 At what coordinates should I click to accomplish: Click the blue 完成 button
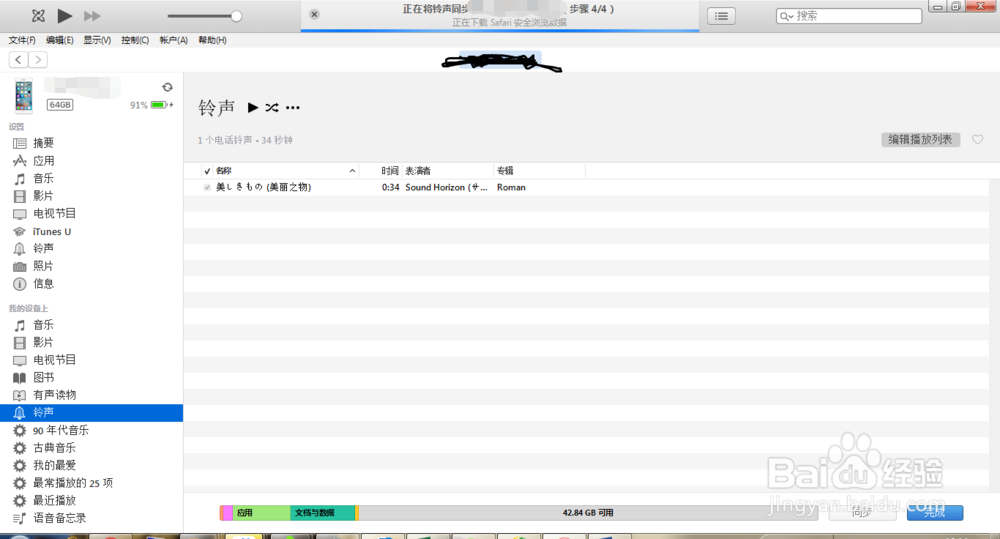tap(935, 513)
